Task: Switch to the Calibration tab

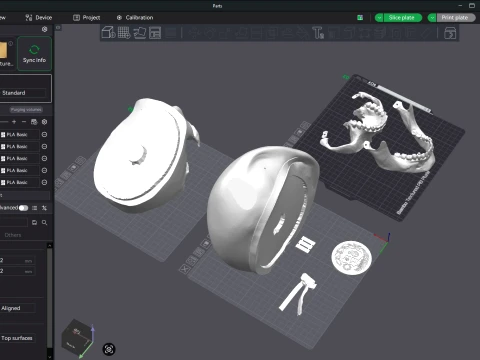Action: (135, 18)
